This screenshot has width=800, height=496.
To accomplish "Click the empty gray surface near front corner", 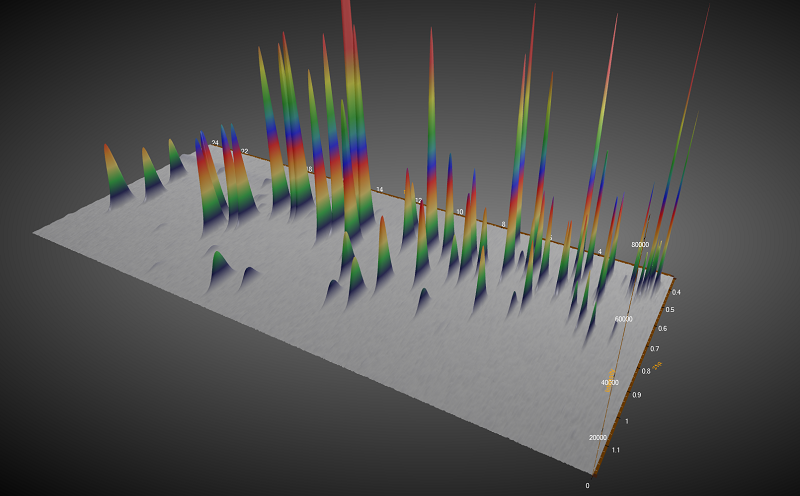I will [x=500, y=400].
